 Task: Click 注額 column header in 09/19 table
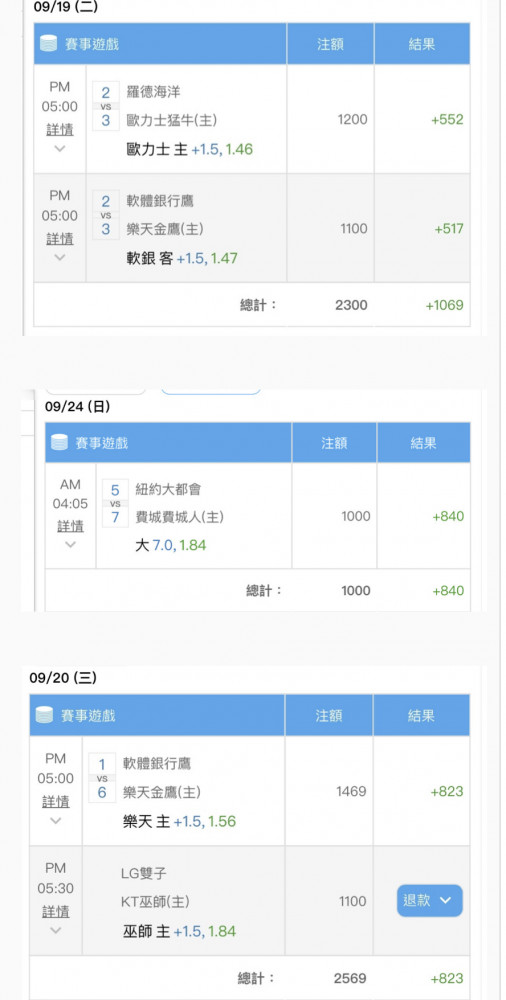pyautogui.click(x=331, y=44)
